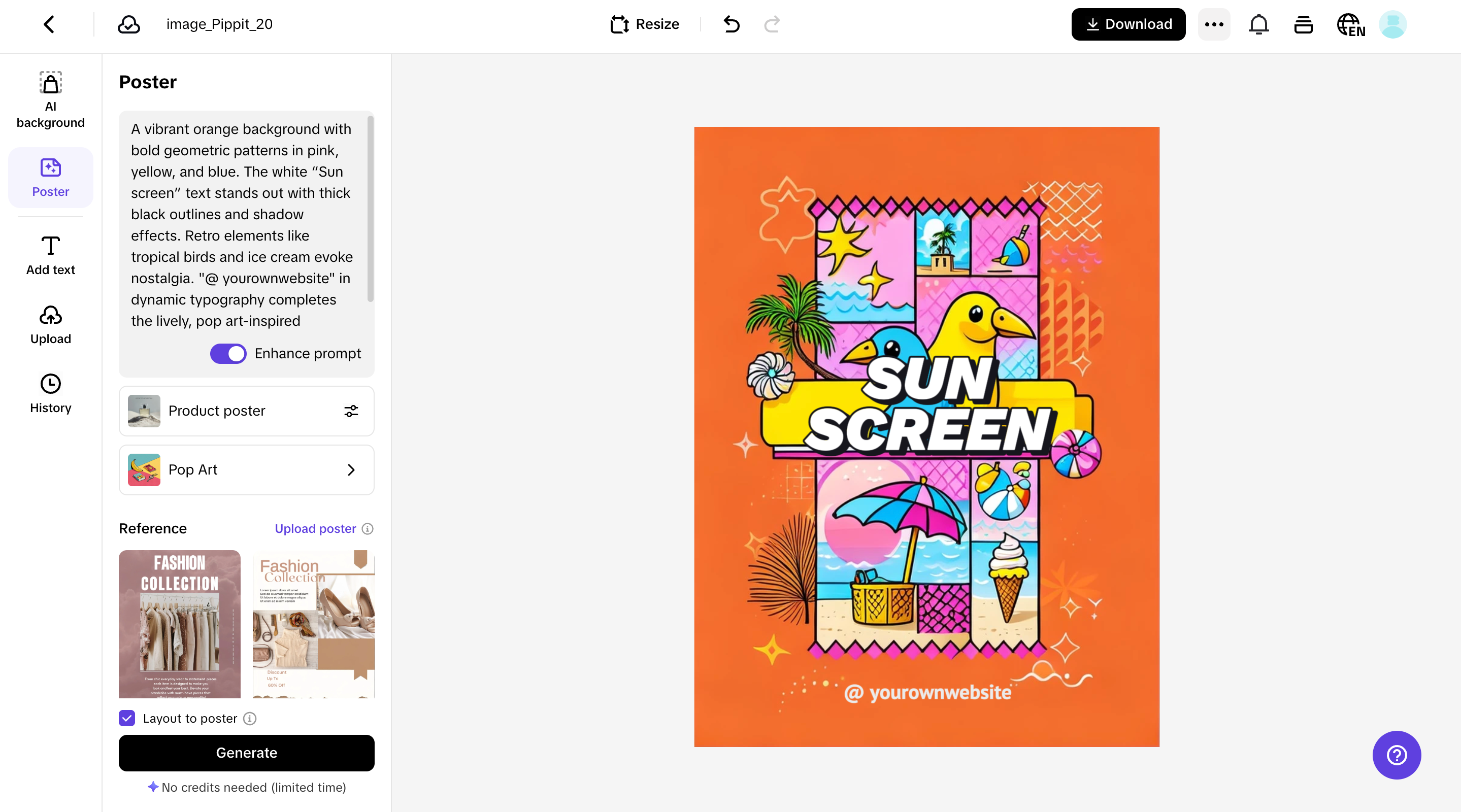The height and width of the screenshot is (812, 1461).
Task: Click the redo arrow in the toolbar
Action: click(771, 24)
